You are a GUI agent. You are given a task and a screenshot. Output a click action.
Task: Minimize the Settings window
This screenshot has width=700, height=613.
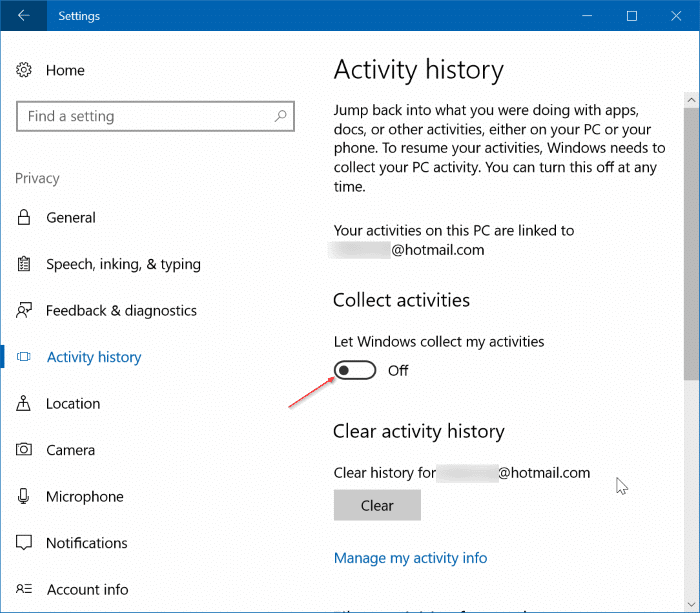click(587, 16)
